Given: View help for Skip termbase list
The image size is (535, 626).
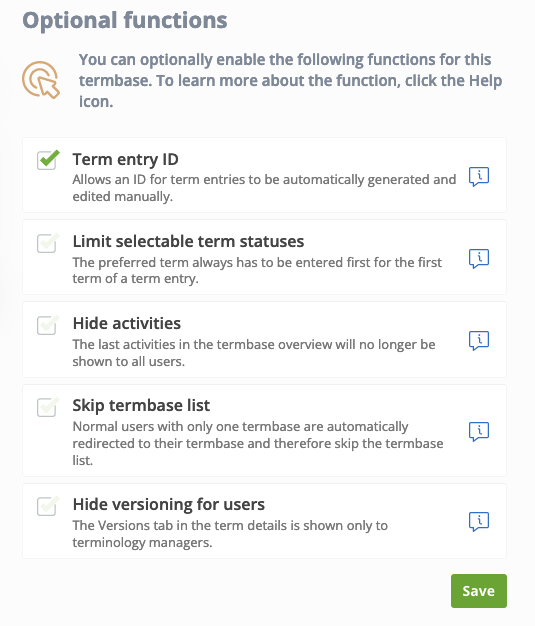Looking at the screenshot, I should tap(479, 431).
